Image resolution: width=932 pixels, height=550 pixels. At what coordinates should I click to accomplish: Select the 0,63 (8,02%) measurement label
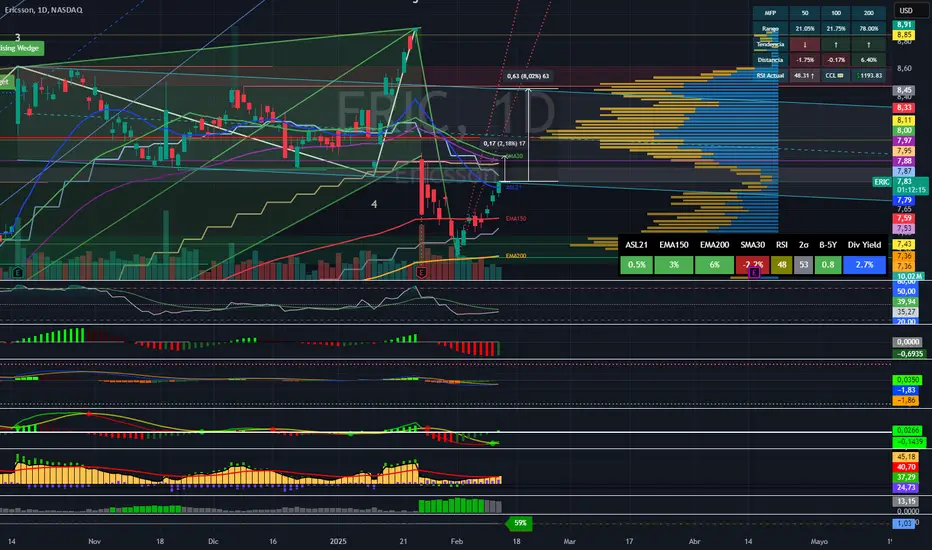point(528,76)
